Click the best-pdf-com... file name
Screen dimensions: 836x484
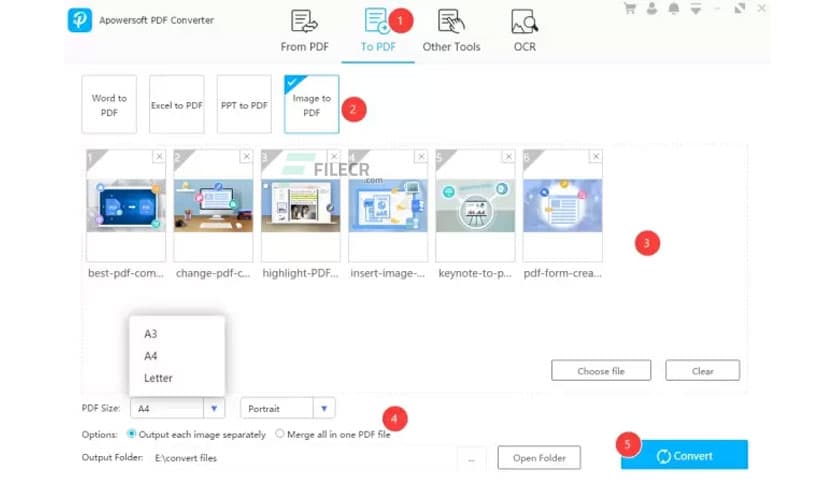(x=126, y=273)
